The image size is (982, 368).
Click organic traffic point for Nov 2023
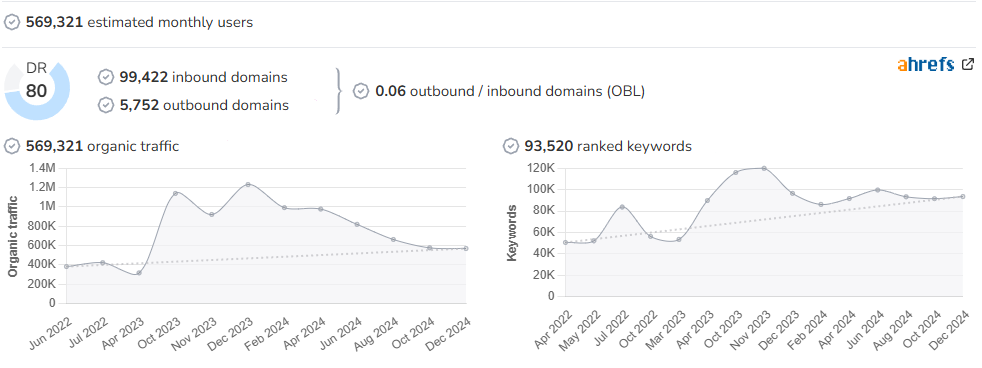(212, 215)
